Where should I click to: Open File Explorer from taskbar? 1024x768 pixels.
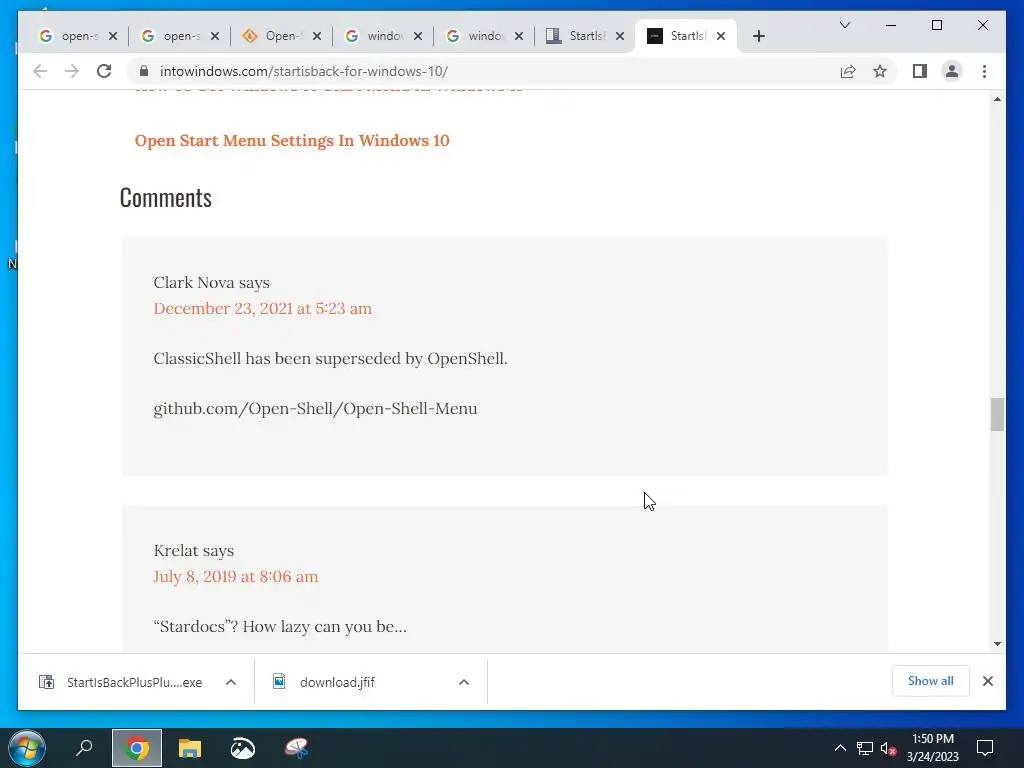click(x=190, y=748)
